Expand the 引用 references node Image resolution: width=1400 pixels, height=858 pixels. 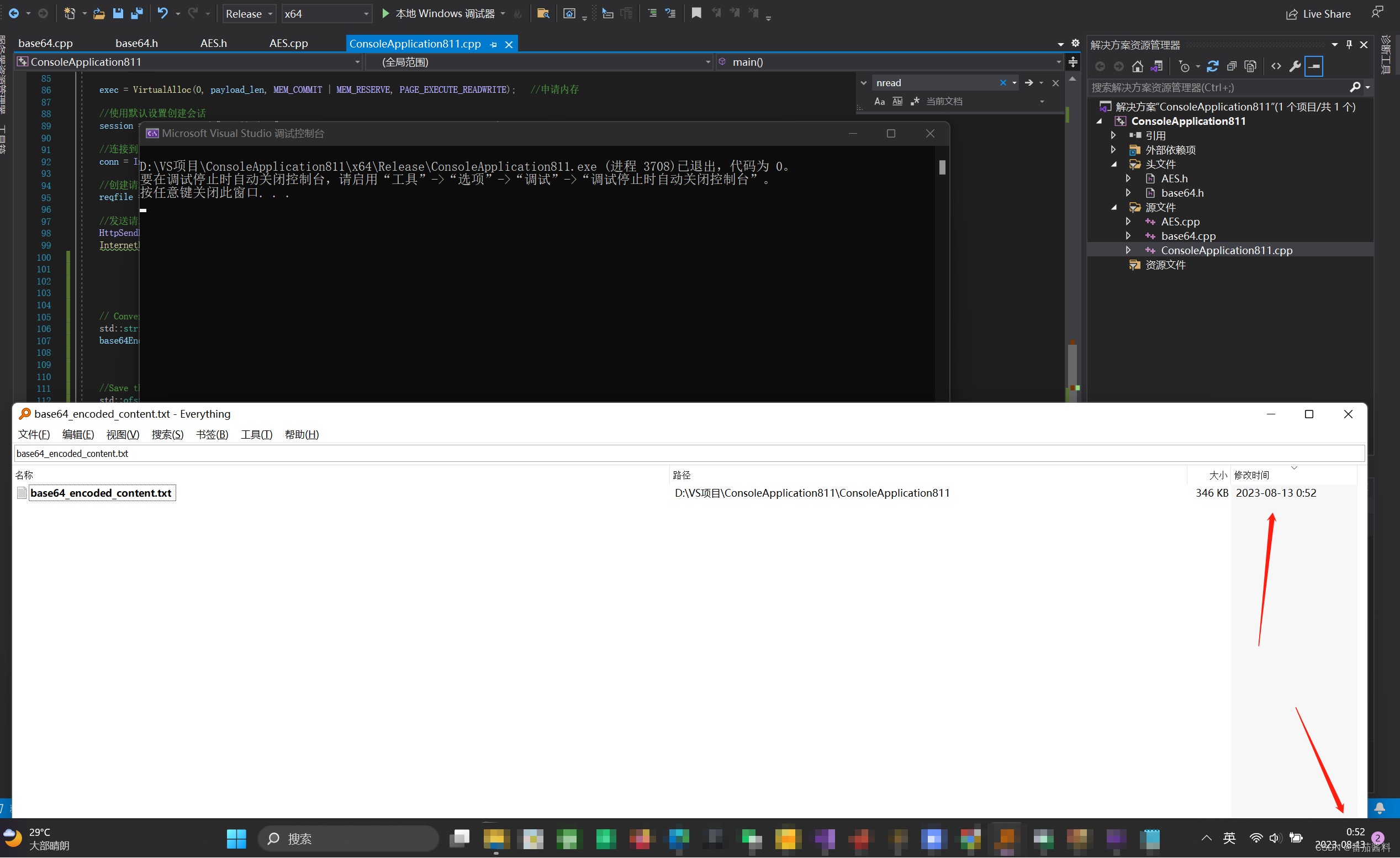[1113, 135]
